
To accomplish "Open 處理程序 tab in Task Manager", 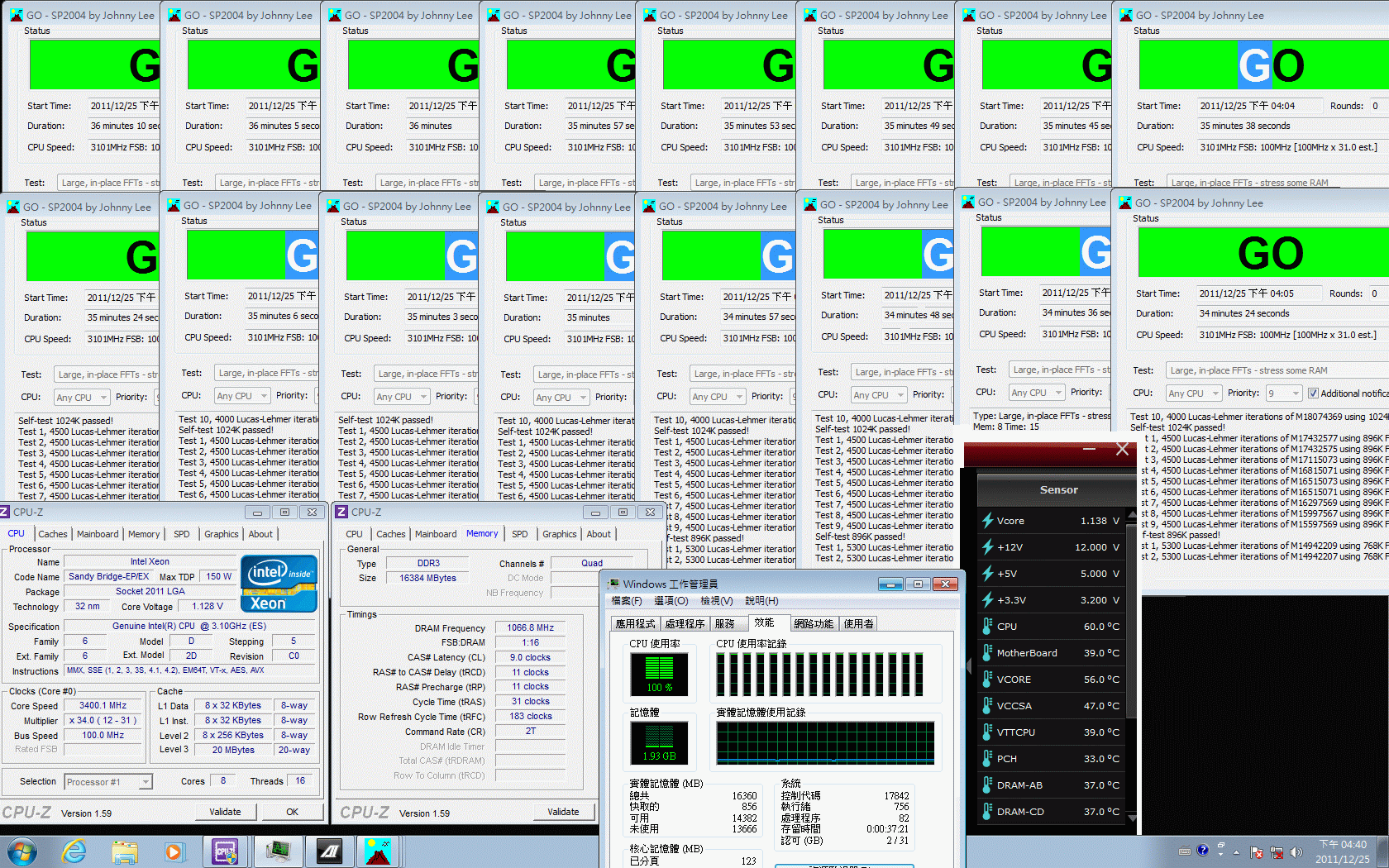I will point(685,624).
